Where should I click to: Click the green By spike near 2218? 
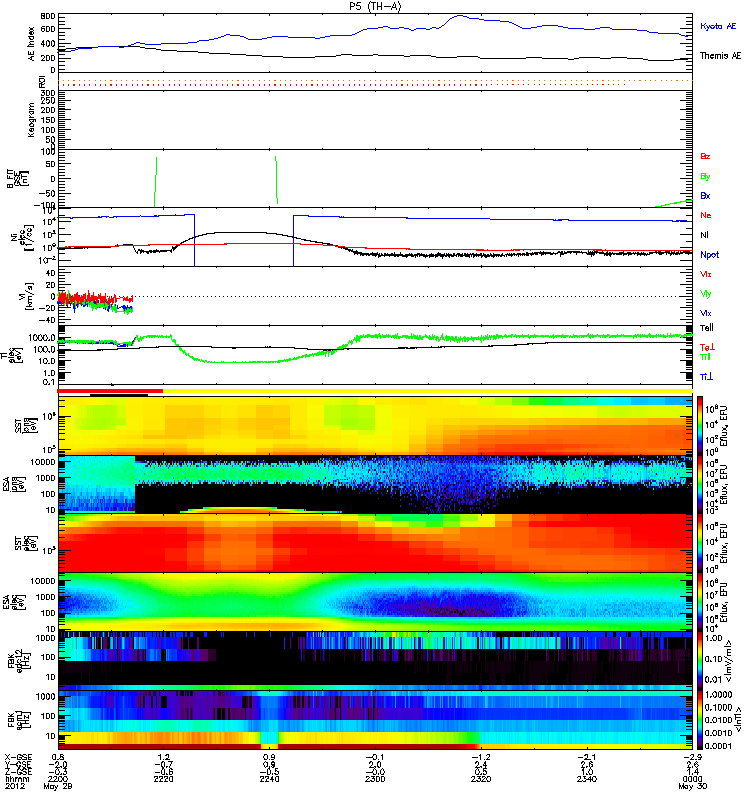coord(156,182)
